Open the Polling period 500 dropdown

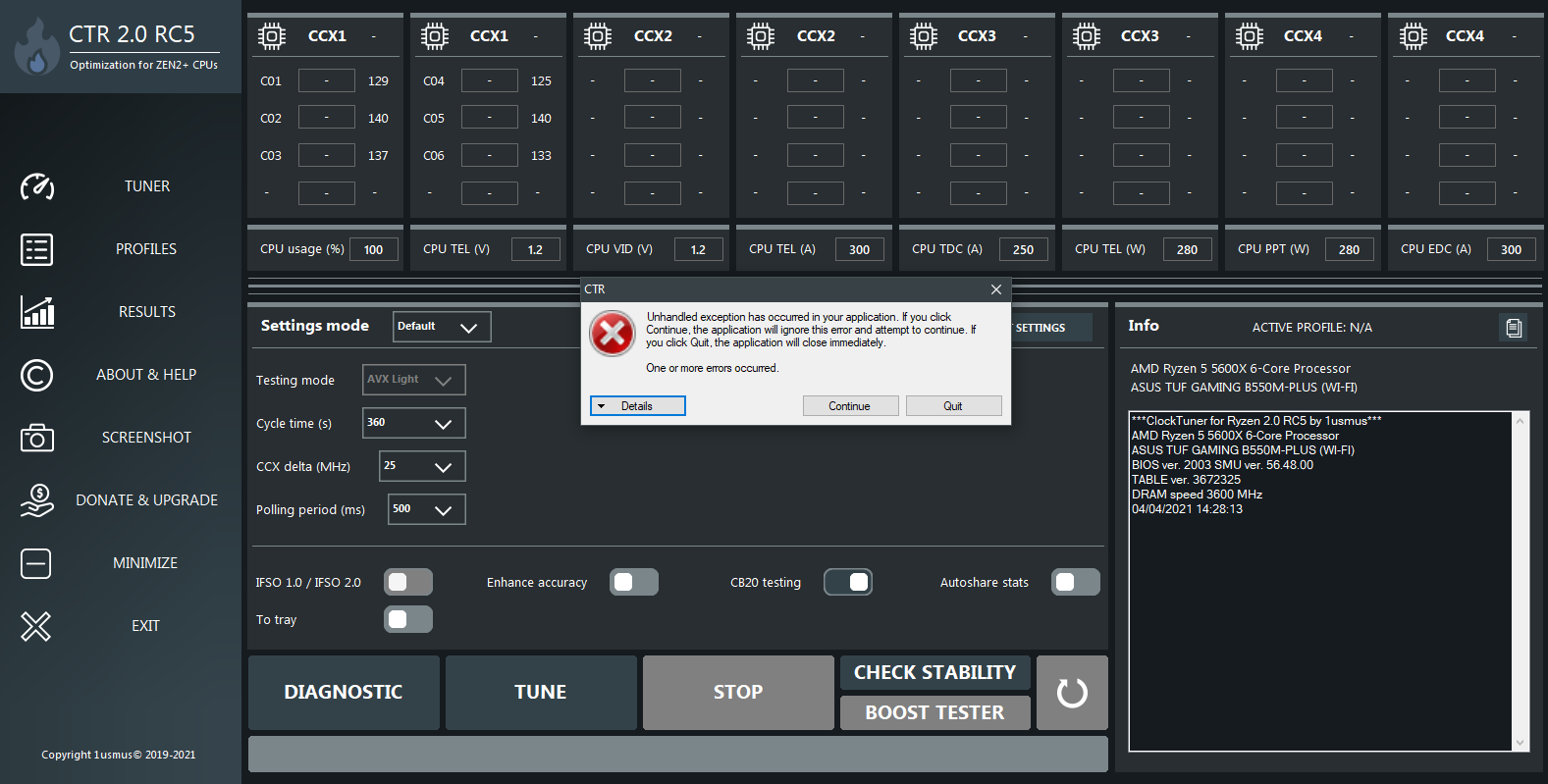click(x=427, y=509)
